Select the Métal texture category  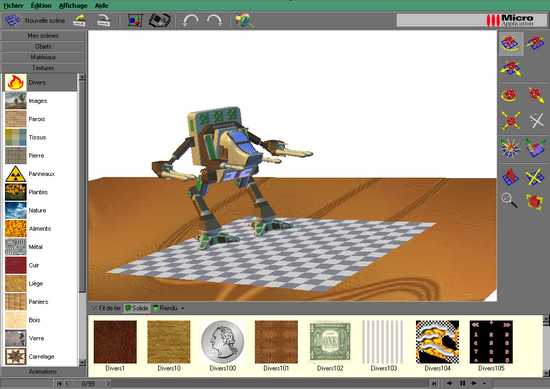pyautogui.click(x=40, y=247)
